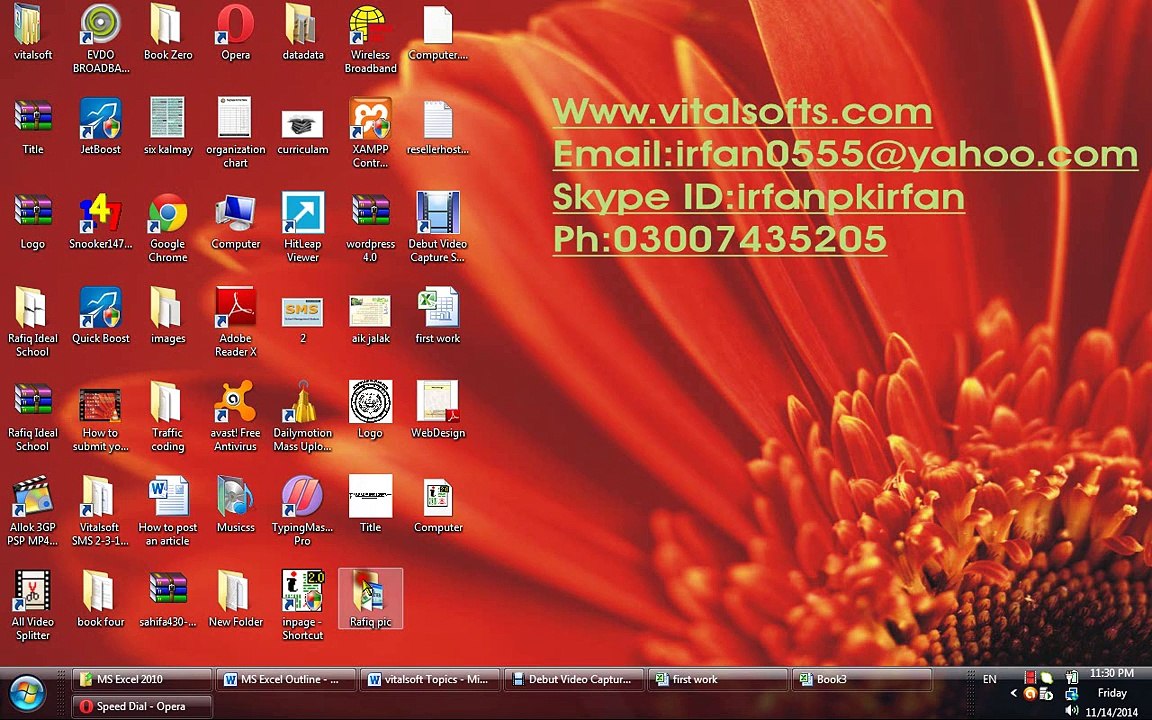Click the TypingMaster Pro icon
Image resolution: width=1152 pixels, height=720 pixels.
pos(303,511)
